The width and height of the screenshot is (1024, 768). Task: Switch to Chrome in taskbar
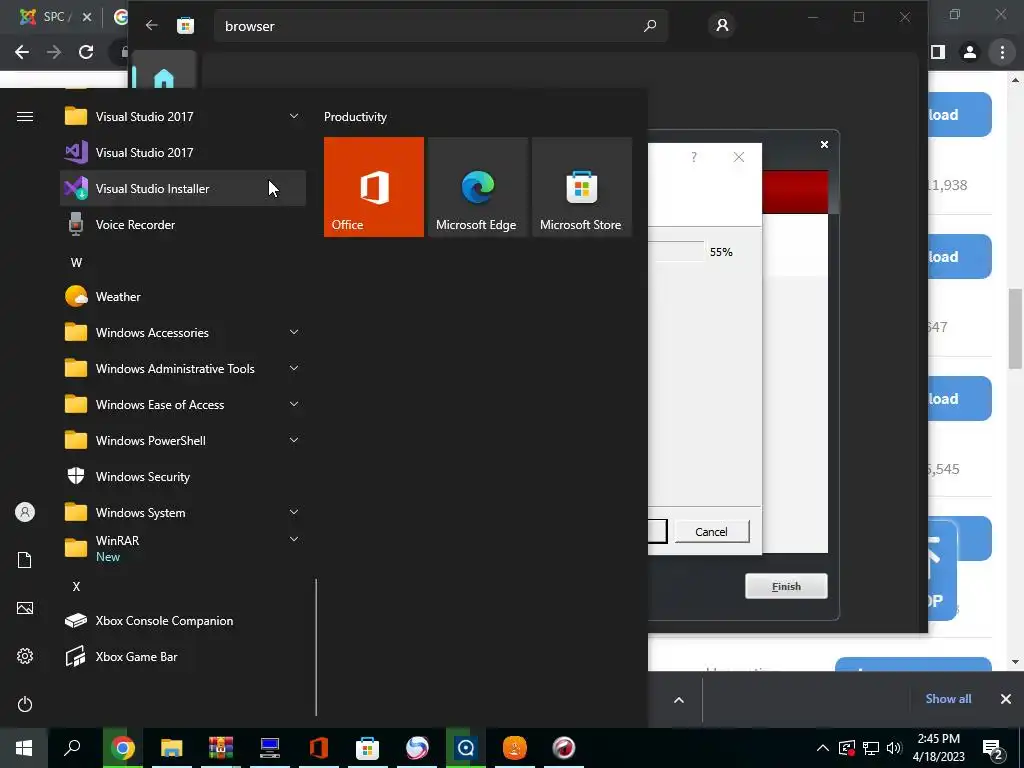click(122, 748)
